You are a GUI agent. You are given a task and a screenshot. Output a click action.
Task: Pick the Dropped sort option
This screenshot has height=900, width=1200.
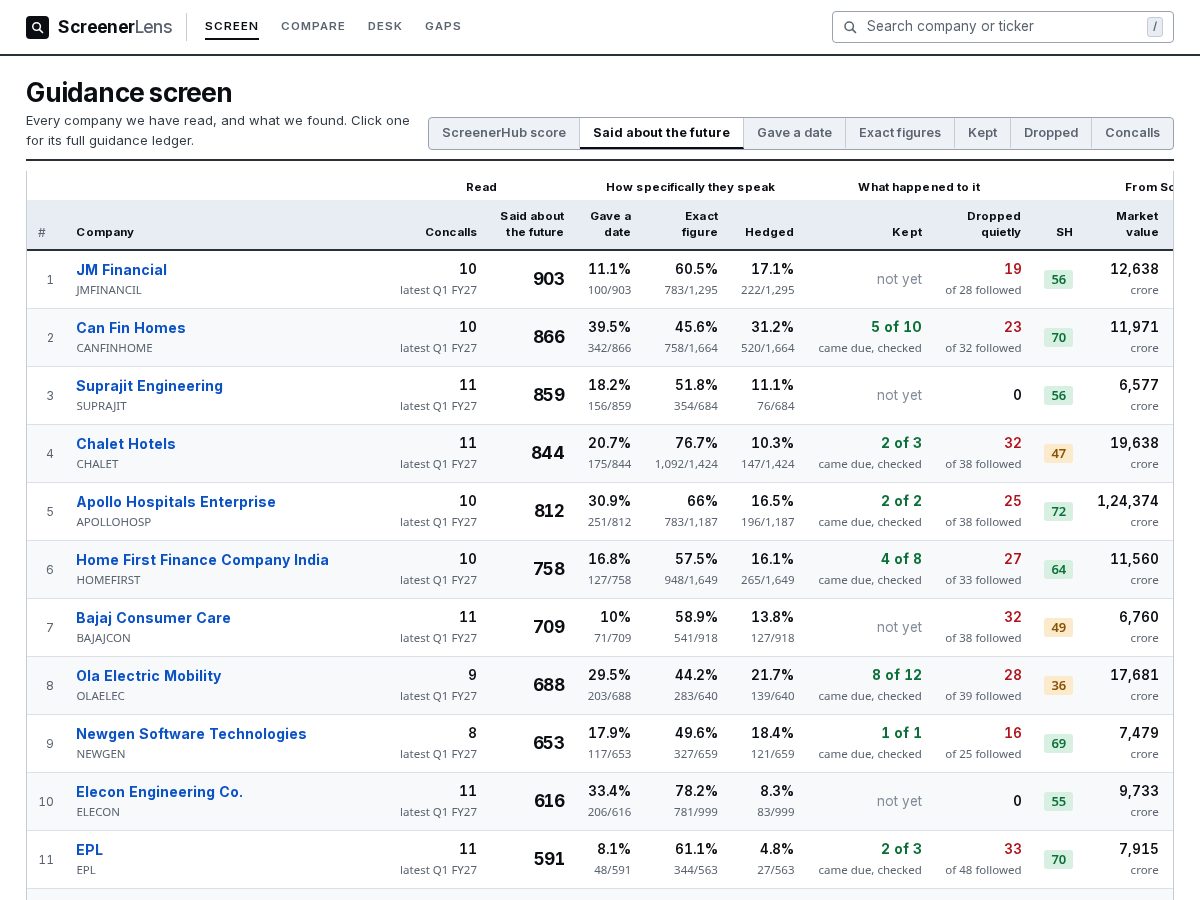click(1051, 133)
